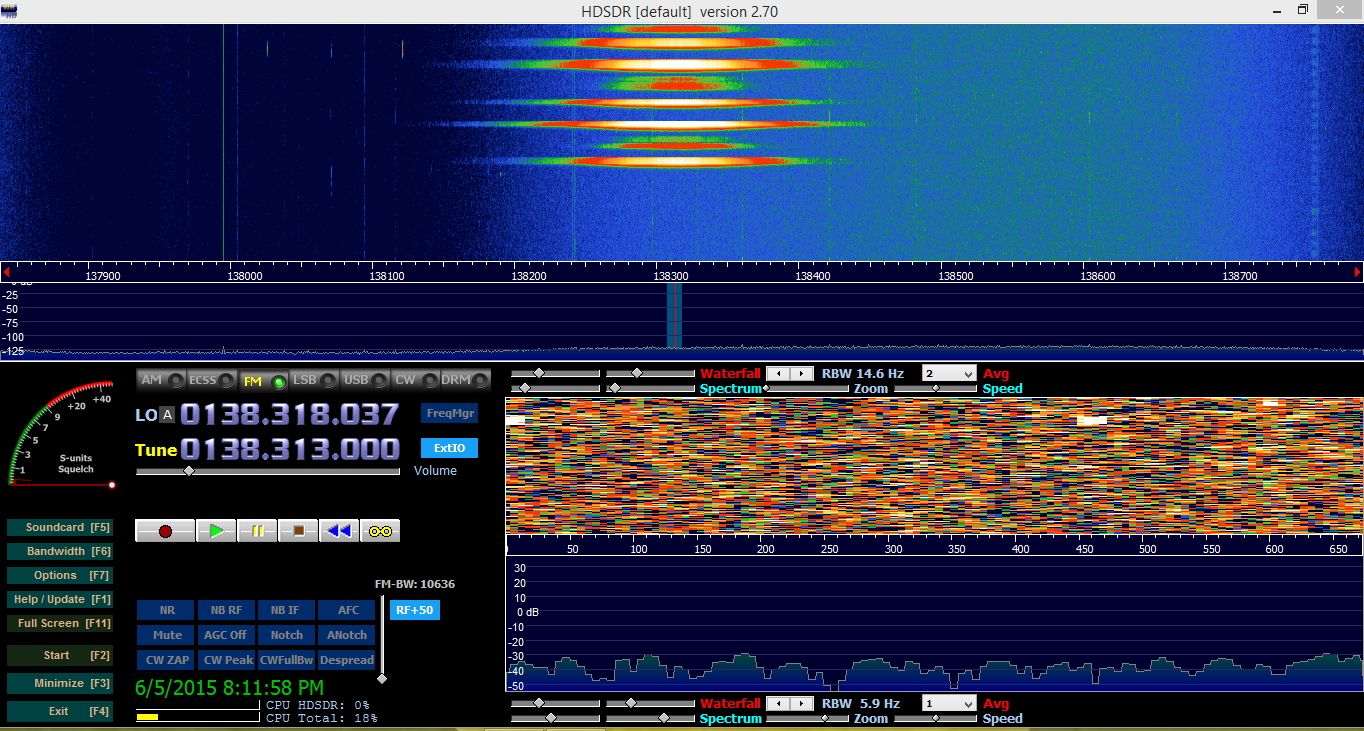The height and width of the screenshot is (731, 1364).
Task: Click the A toggle next to LO
Action: point(167,415)
